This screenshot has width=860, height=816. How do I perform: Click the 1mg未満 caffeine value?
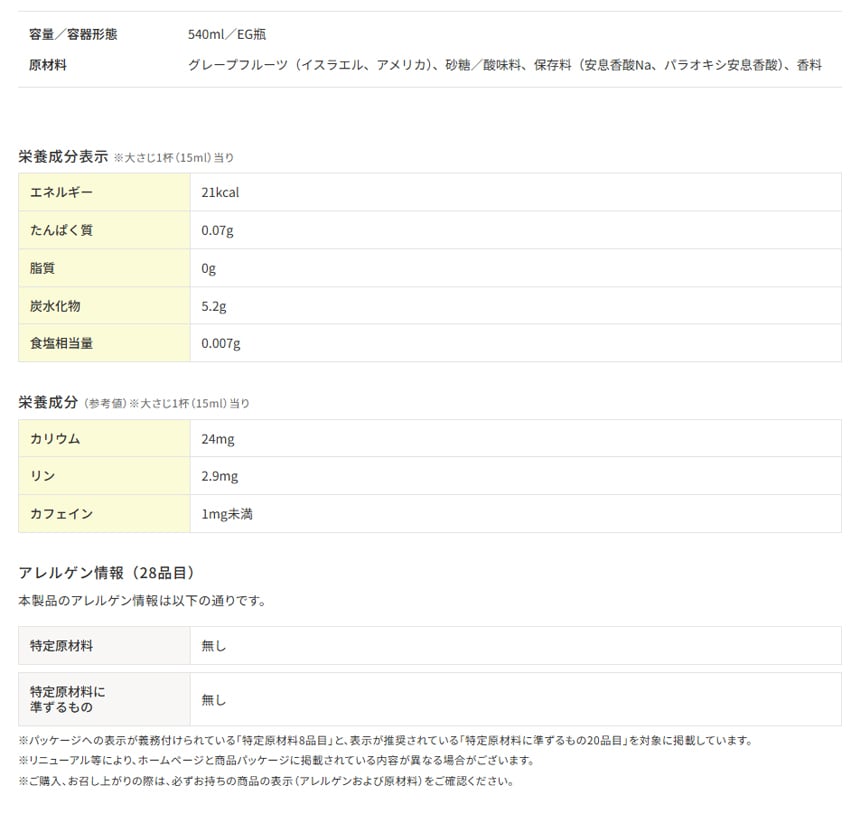(226, 514)
